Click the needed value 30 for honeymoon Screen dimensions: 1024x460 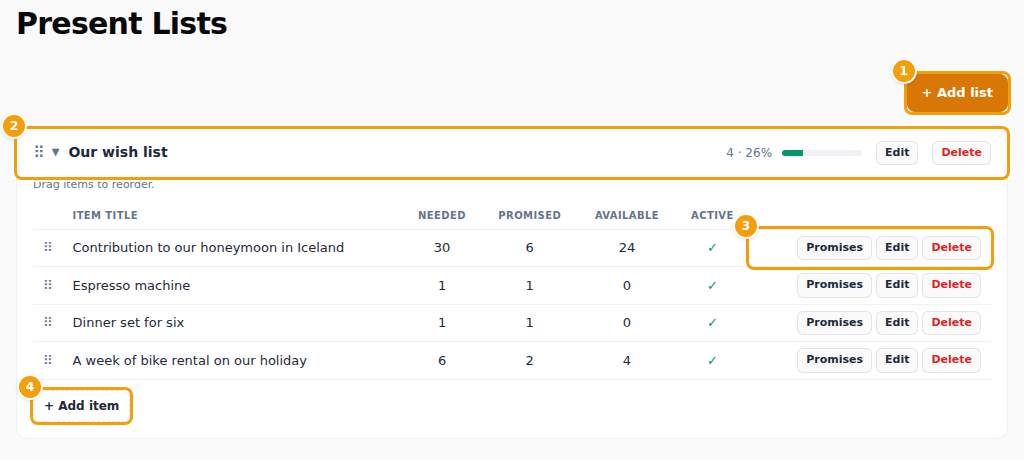pyautogui.click(x=442, y=248)
